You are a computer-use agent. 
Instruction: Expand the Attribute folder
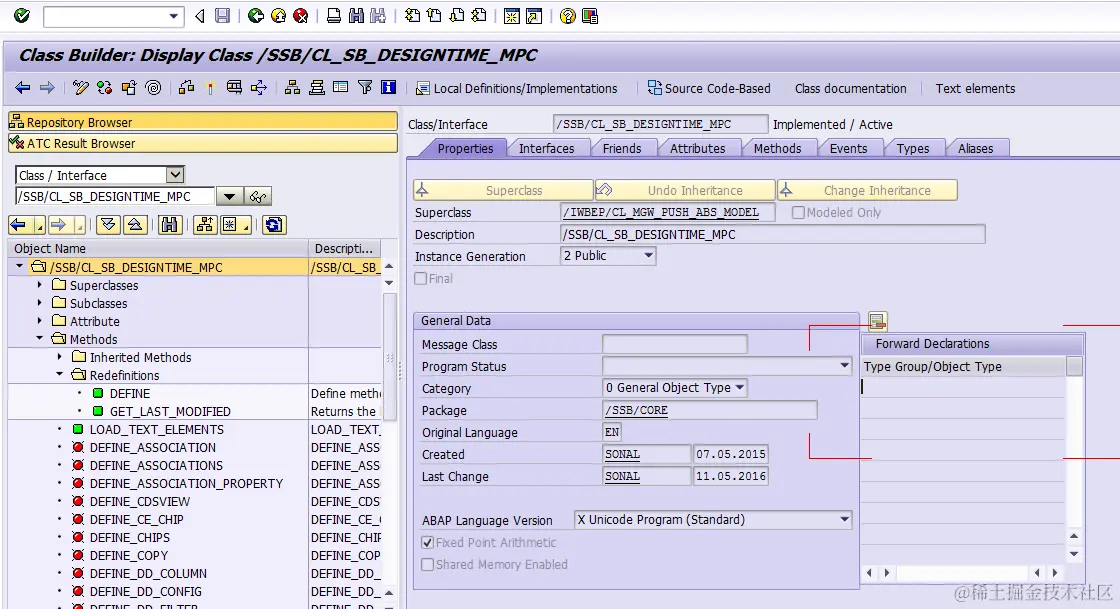40,321
